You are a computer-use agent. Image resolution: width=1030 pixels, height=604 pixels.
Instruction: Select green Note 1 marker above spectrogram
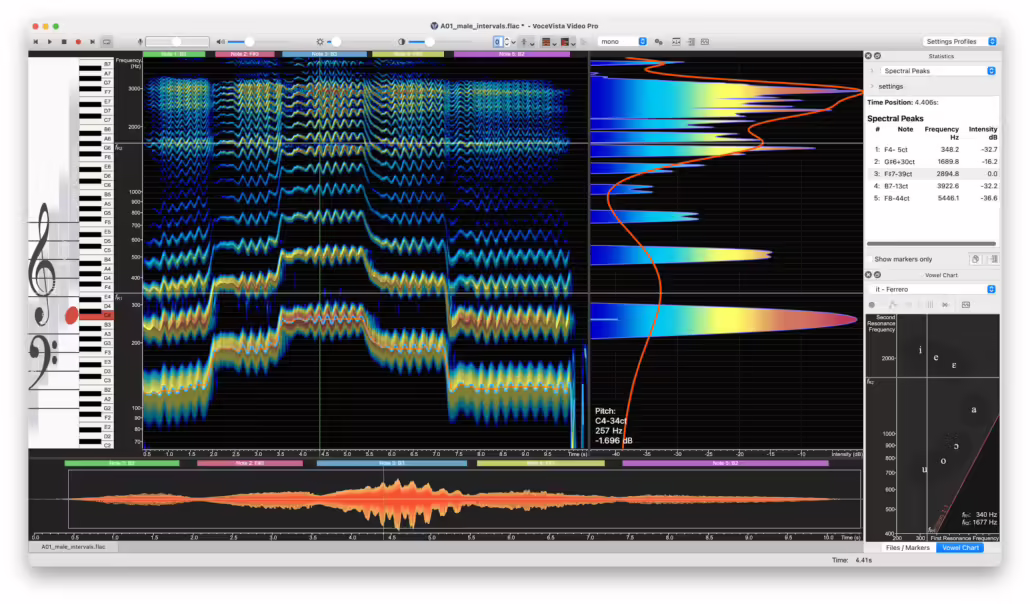[174, 54]
